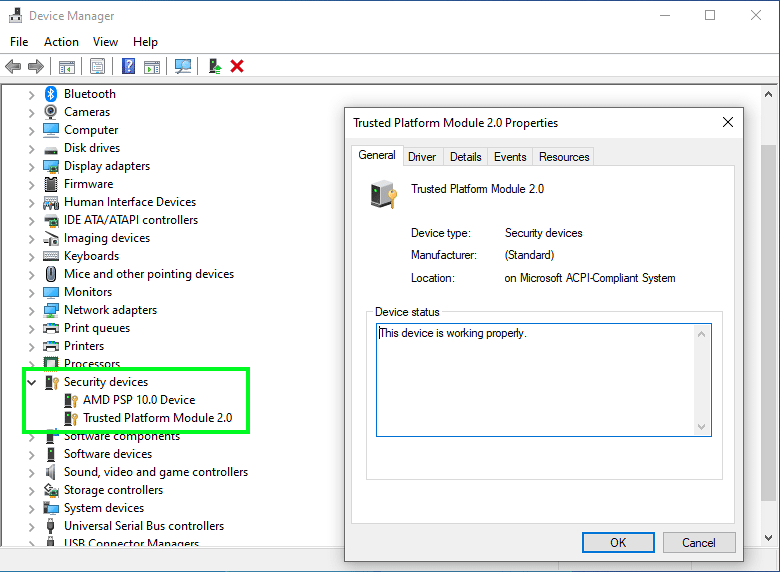Click the Back arrow toolbar icon
Viewport: 780px width, 572px height.
[x=13, y=66]
